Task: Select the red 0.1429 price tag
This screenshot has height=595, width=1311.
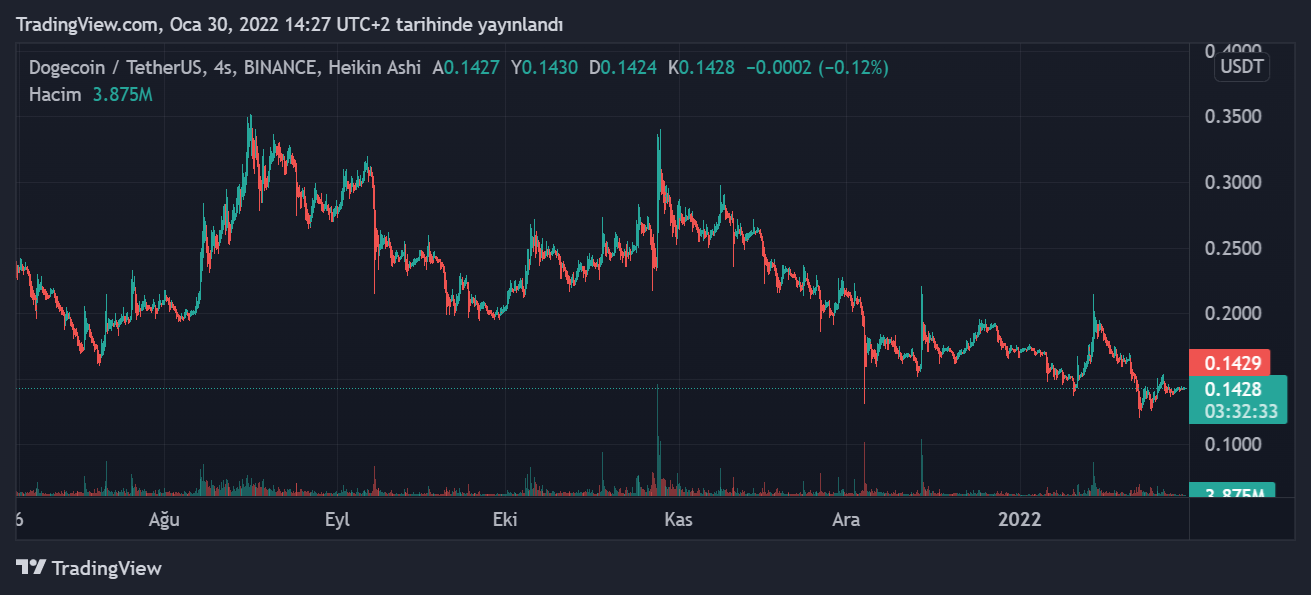Action: (x=1229, y=363)
